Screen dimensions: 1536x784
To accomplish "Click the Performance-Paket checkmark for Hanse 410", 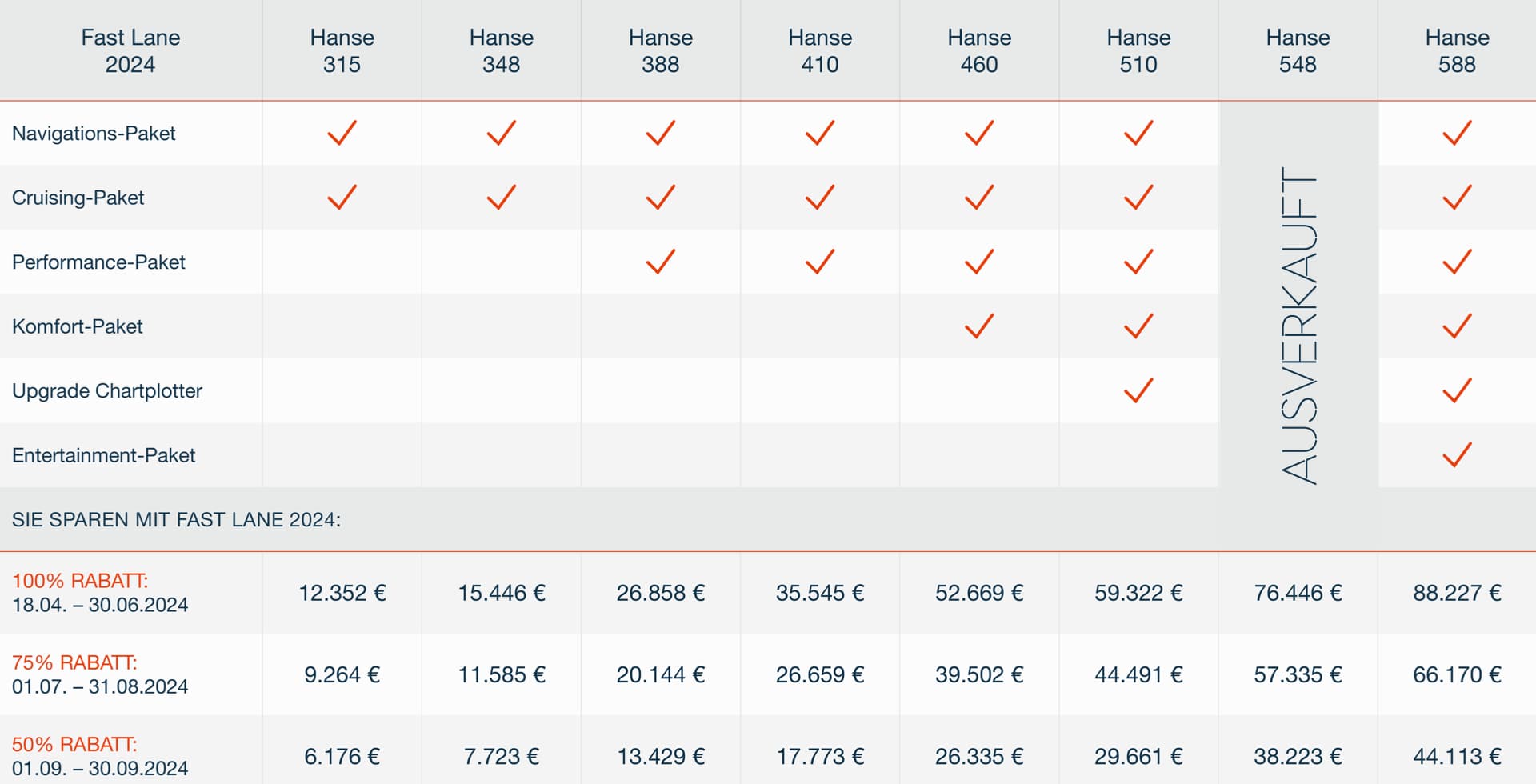I will pyautogui.click(x=819, y=262).
